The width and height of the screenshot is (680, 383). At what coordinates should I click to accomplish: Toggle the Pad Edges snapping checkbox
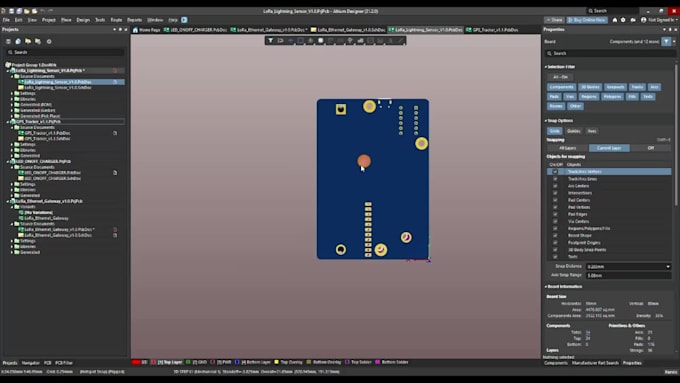(555, 214)
